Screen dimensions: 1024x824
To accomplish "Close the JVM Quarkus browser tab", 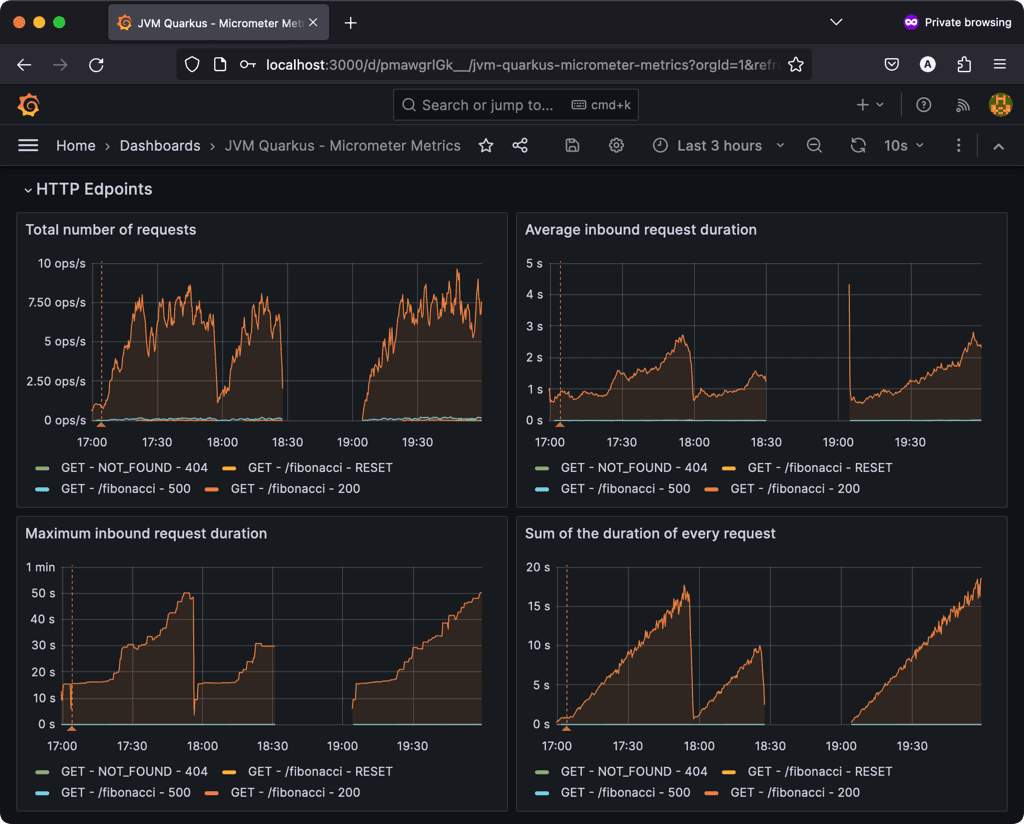I will (313, 22).
